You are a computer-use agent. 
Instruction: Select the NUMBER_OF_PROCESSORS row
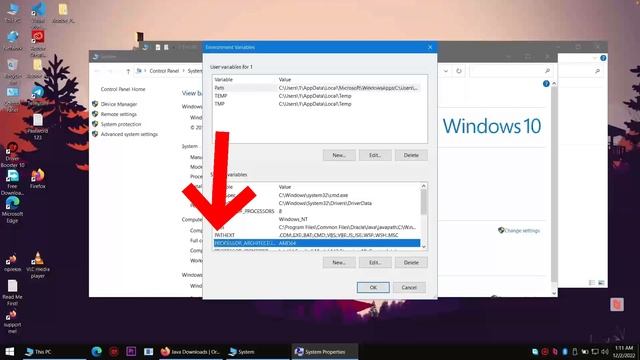click(317, 211)
